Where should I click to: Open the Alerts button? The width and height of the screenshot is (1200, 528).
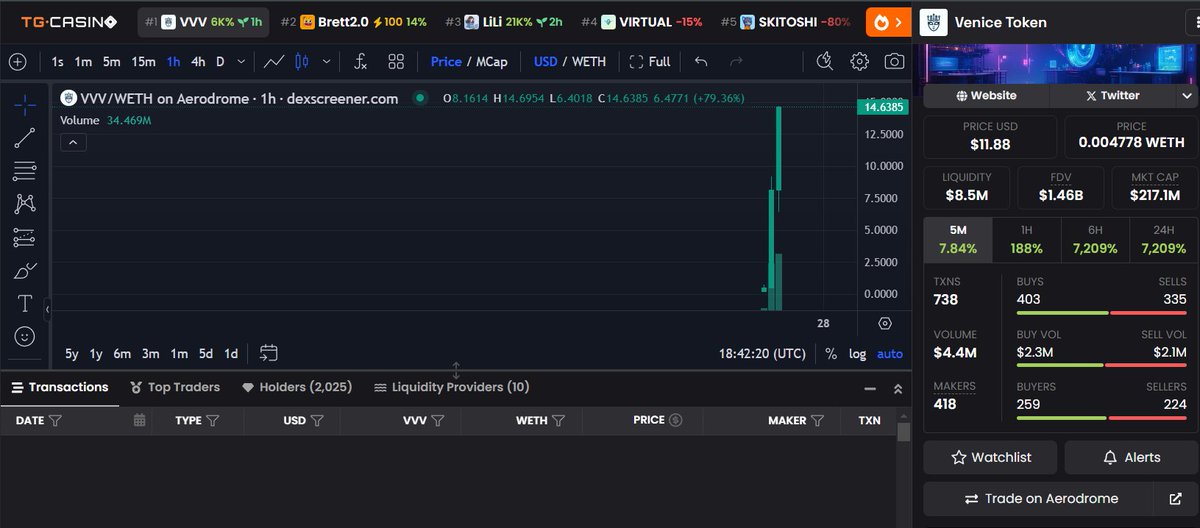[x=1131, y=457]
